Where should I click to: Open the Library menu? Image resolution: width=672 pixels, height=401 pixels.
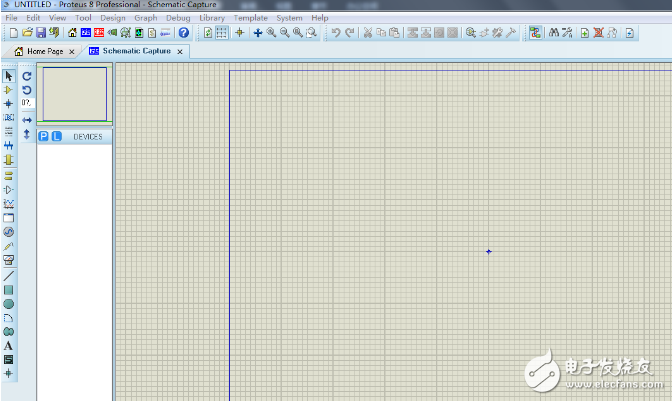click(212, 18)
